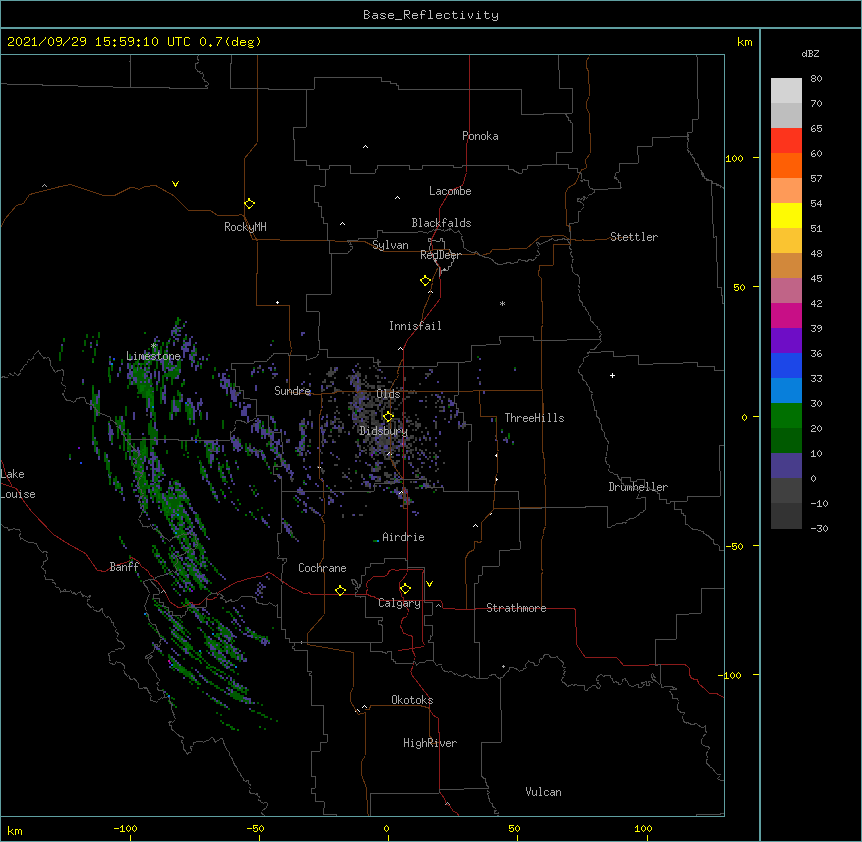Click the yellow marker between Olds and Didsbury
Screen dimensions: 862x842
(x=388, y=417)
